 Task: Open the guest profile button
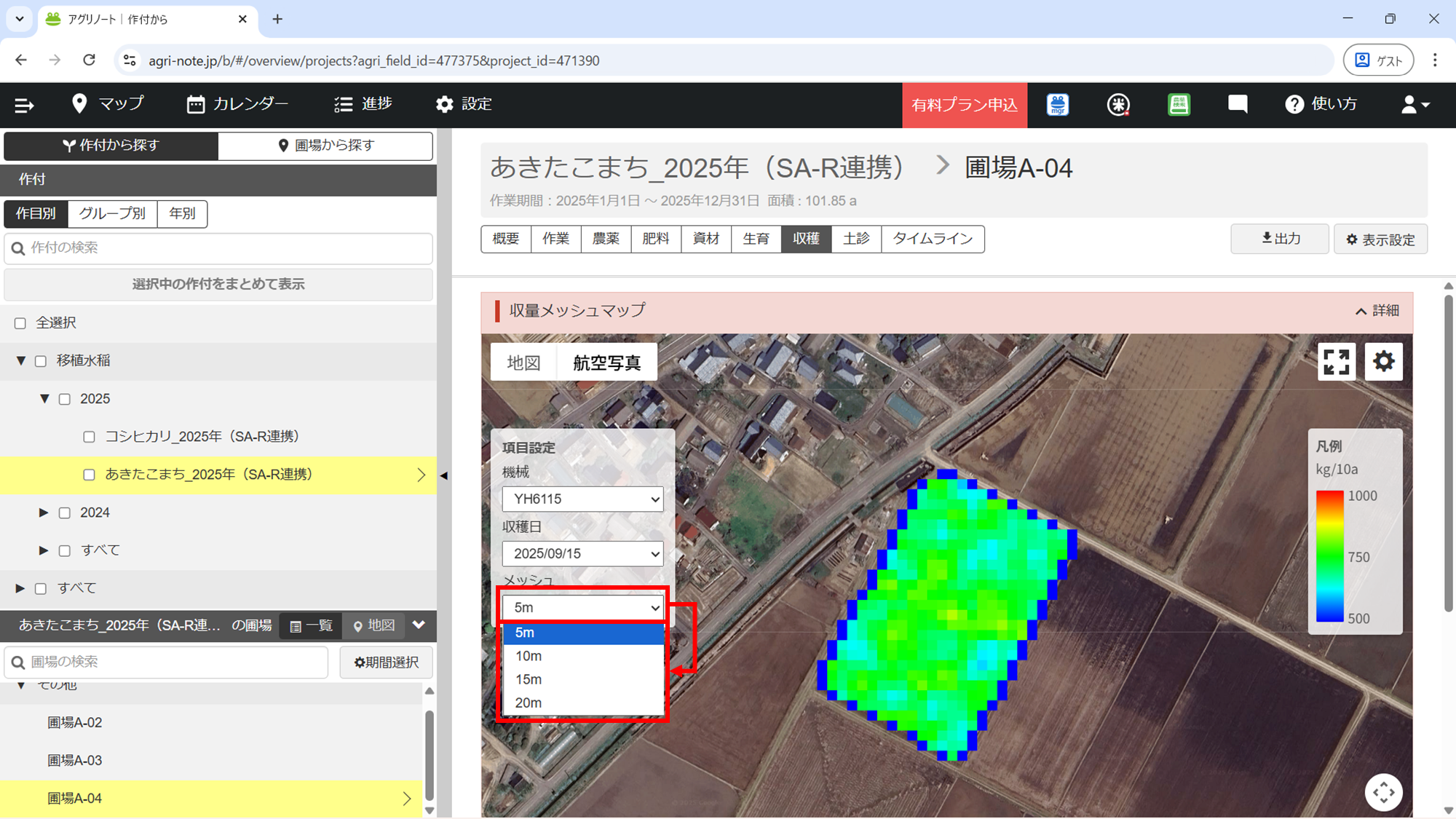(x=1378, y=60)
